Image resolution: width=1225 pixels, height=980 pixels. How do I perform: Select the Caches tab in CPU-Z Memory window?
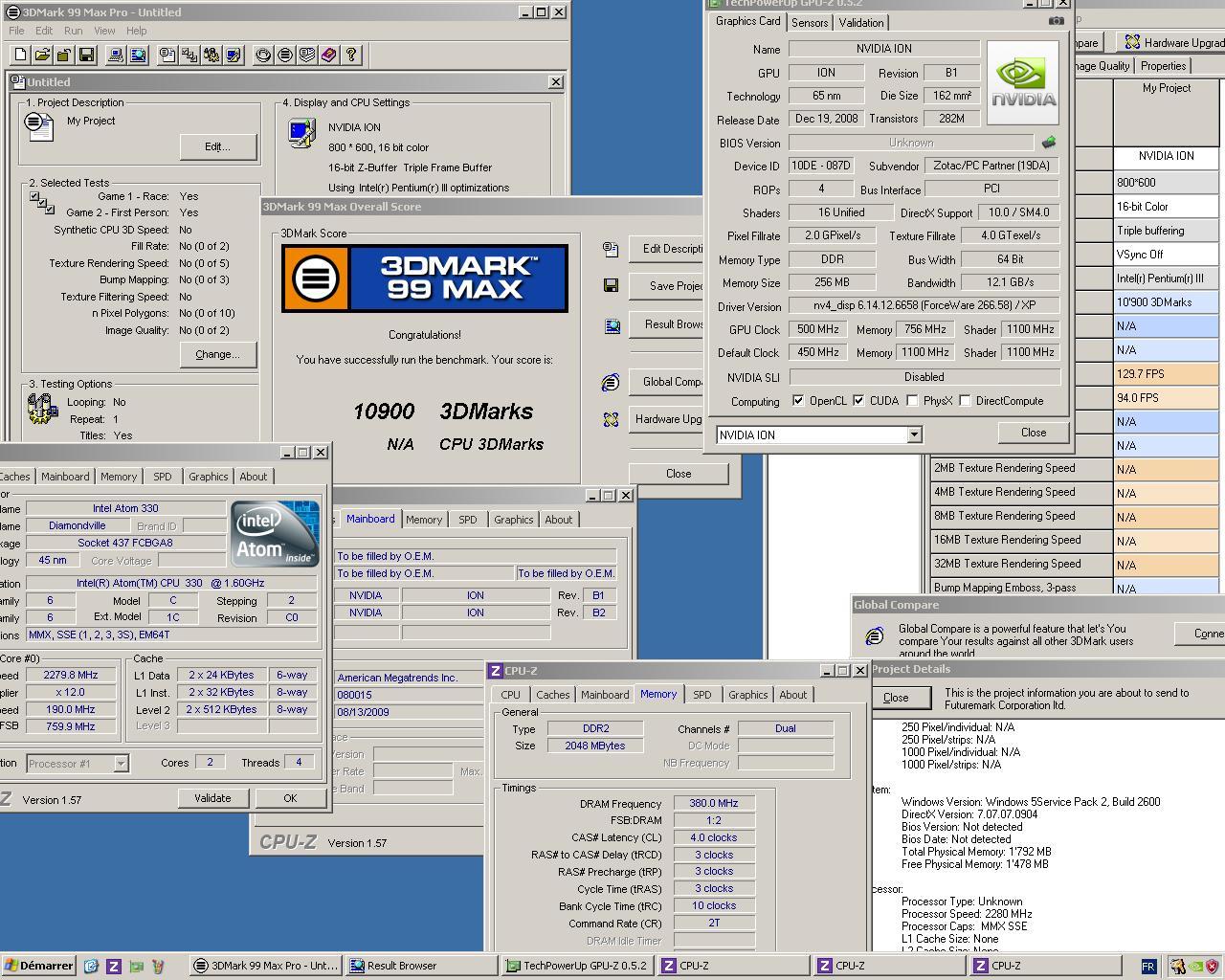552,695
